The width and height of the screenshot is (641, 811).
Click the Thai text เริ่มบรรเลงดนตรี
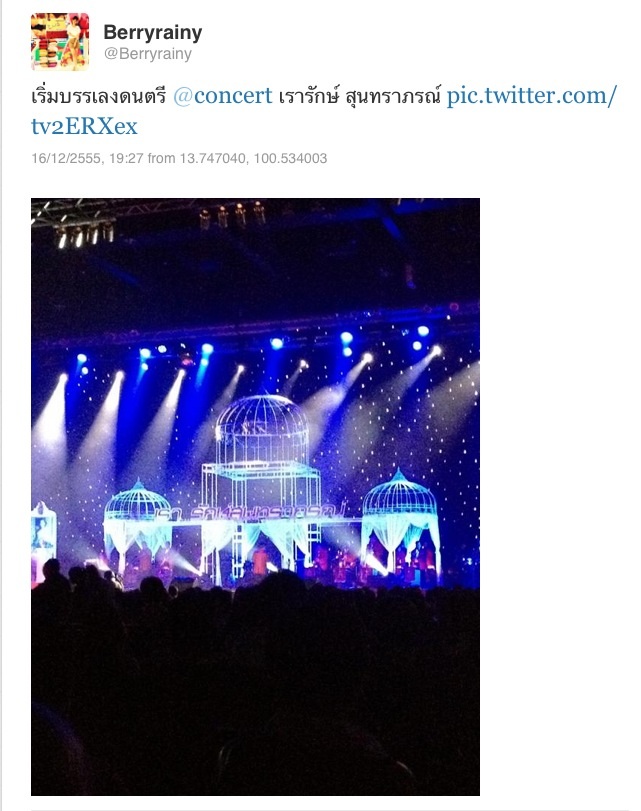[x=99, y=96]
